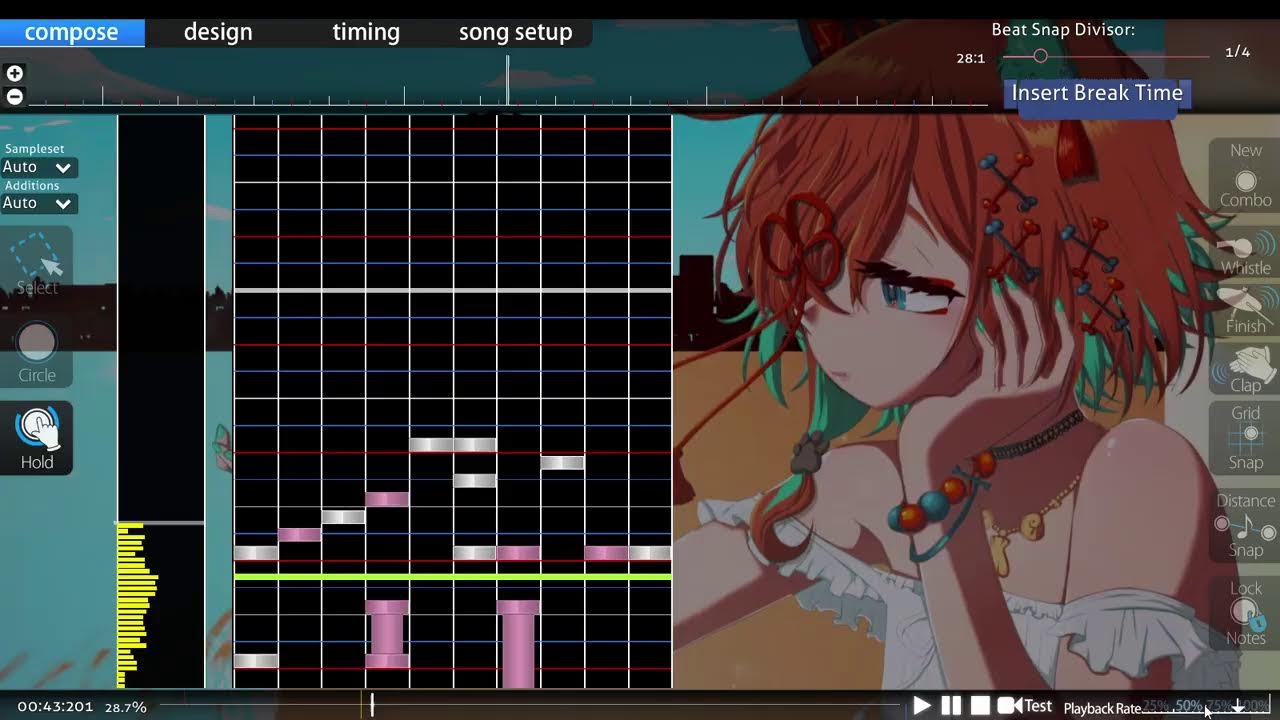Stop playback
The width and height of the screenshot is (1280, 720).
pos(980,706)
